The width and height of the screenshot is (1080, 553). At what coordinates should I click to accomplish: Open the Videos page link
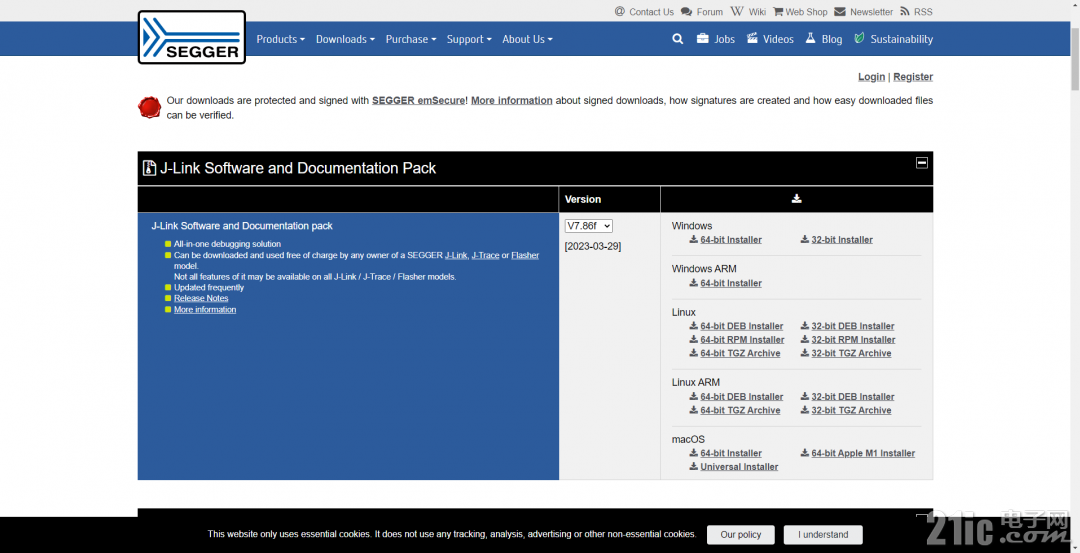click(x=778, y=39)
